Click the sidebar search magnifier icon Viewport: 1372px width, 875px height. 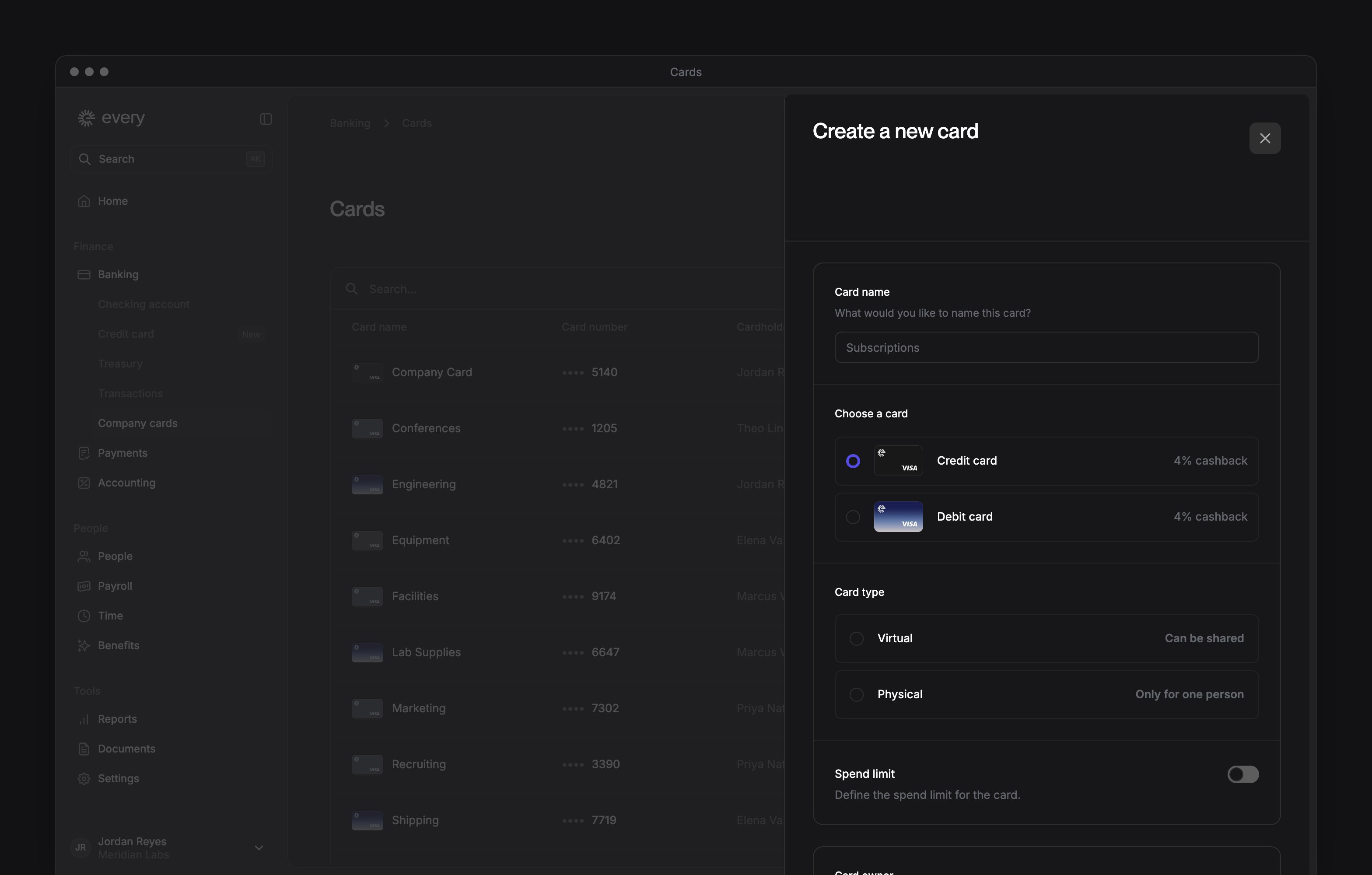pyautogui.click(x=84, y=159)
